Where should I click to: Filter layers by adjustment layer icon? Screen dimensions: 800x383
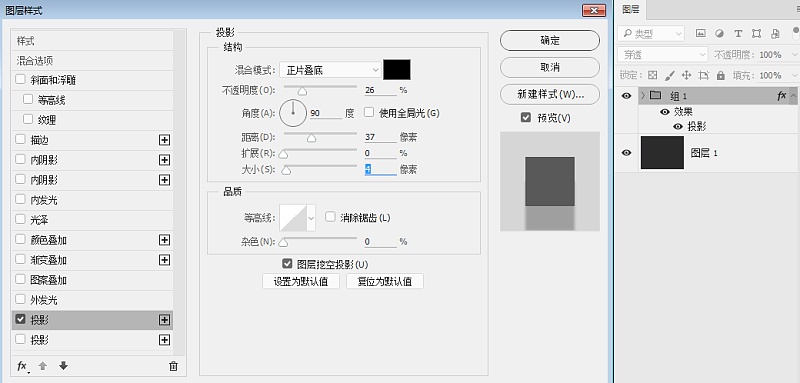coord(719,33)
